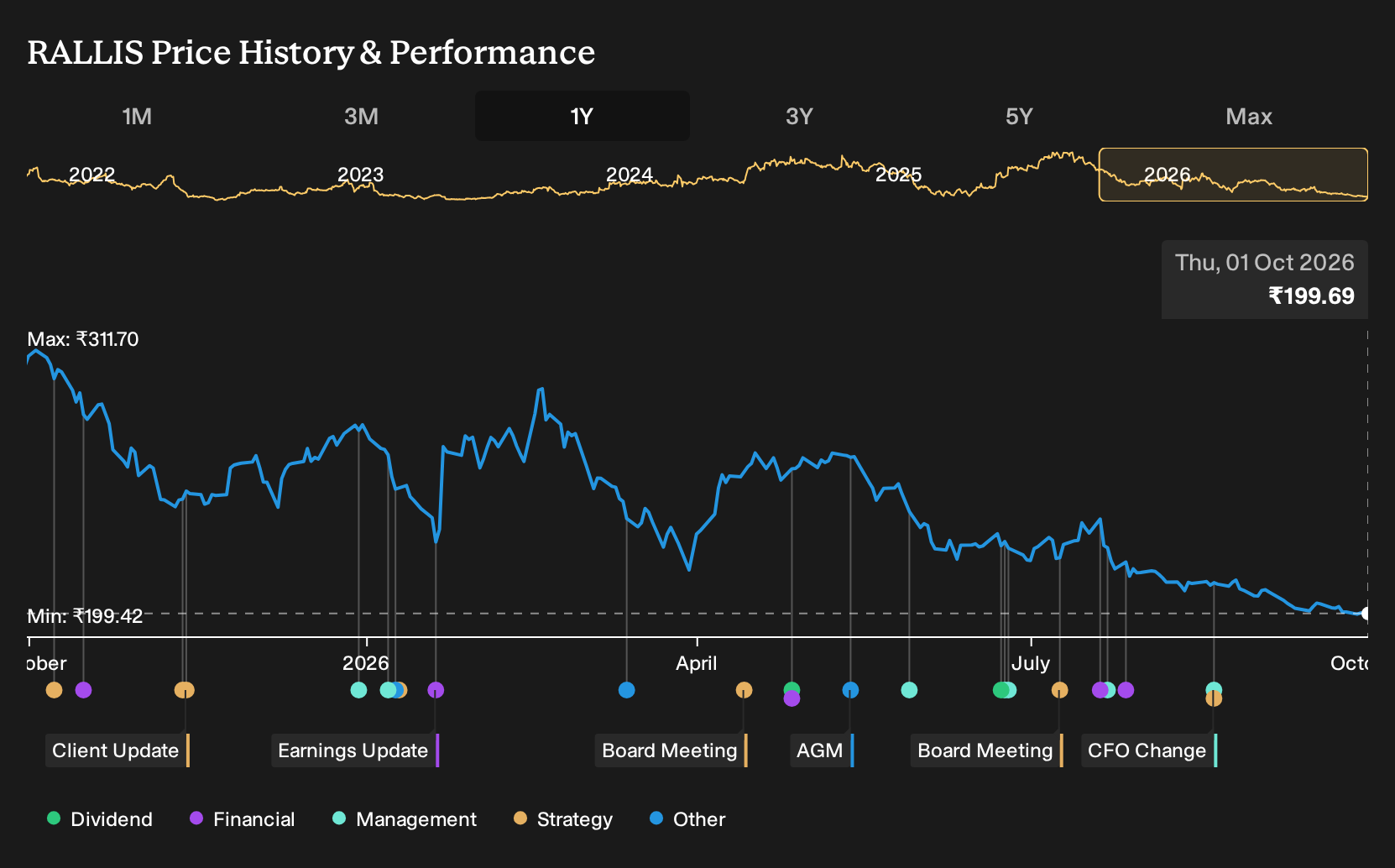
Task: Open the Client Update event label
Action: click(118, 750)
